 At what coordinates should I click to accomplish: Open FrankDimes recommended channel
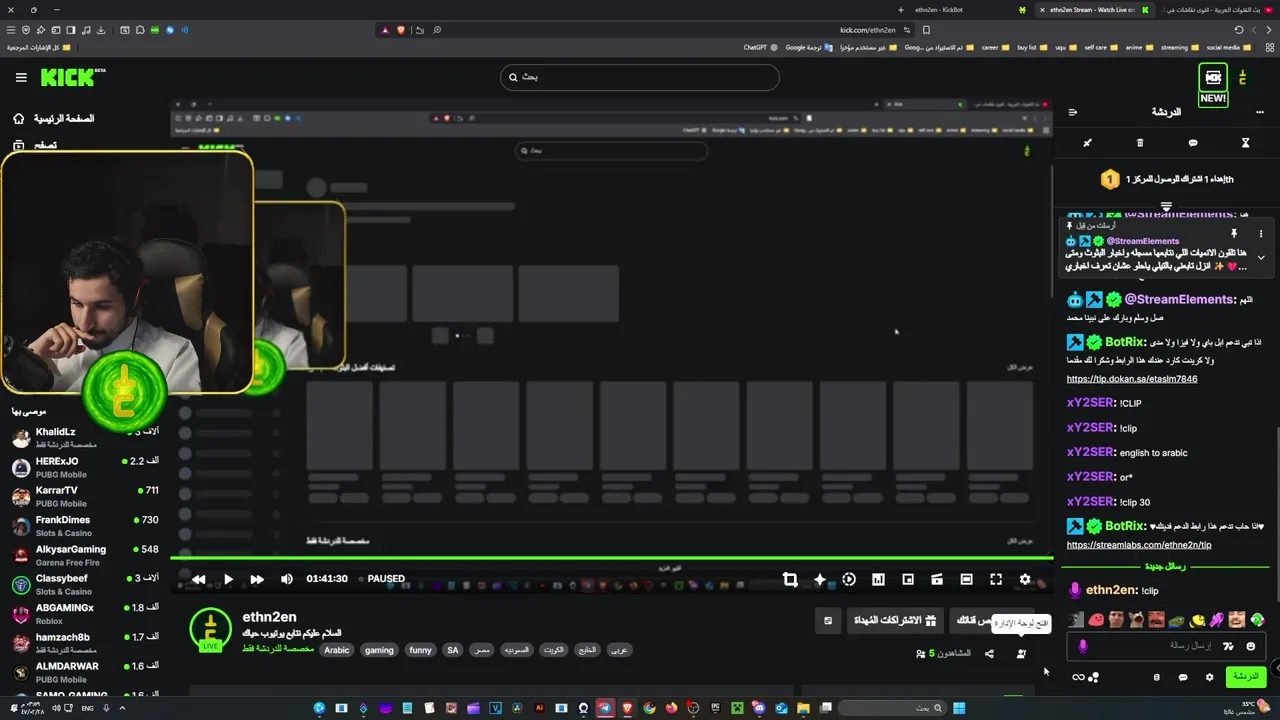pos(85,526)
